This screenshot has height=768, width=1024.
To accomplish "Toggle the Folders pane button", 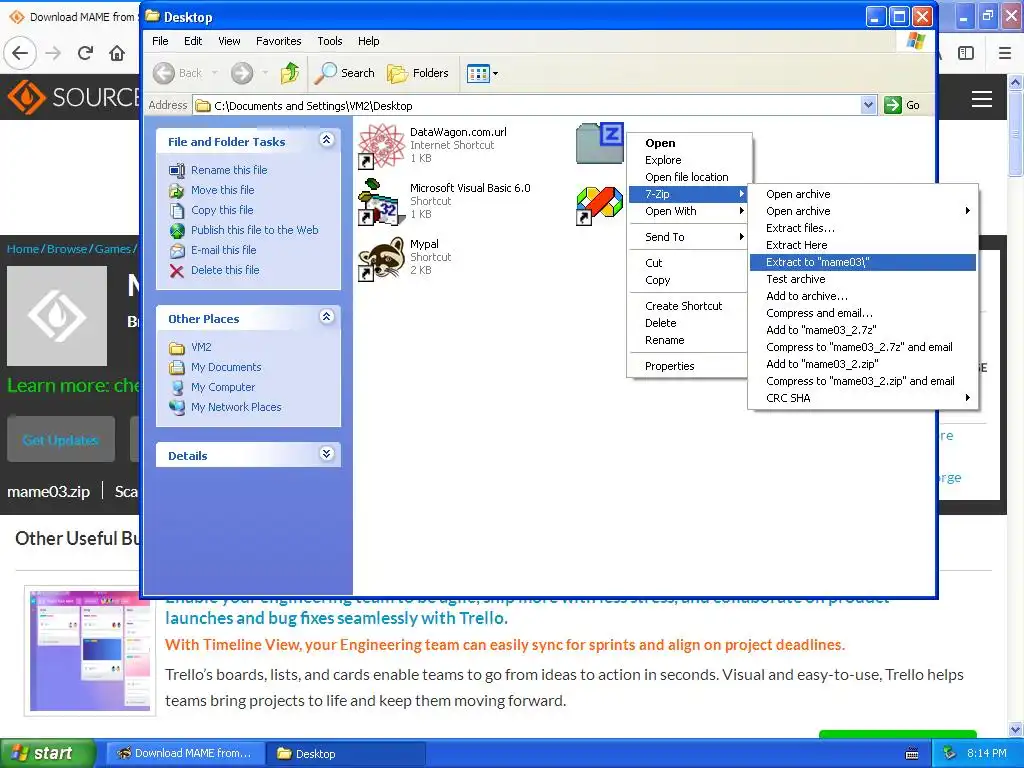I will pos(418,73).
